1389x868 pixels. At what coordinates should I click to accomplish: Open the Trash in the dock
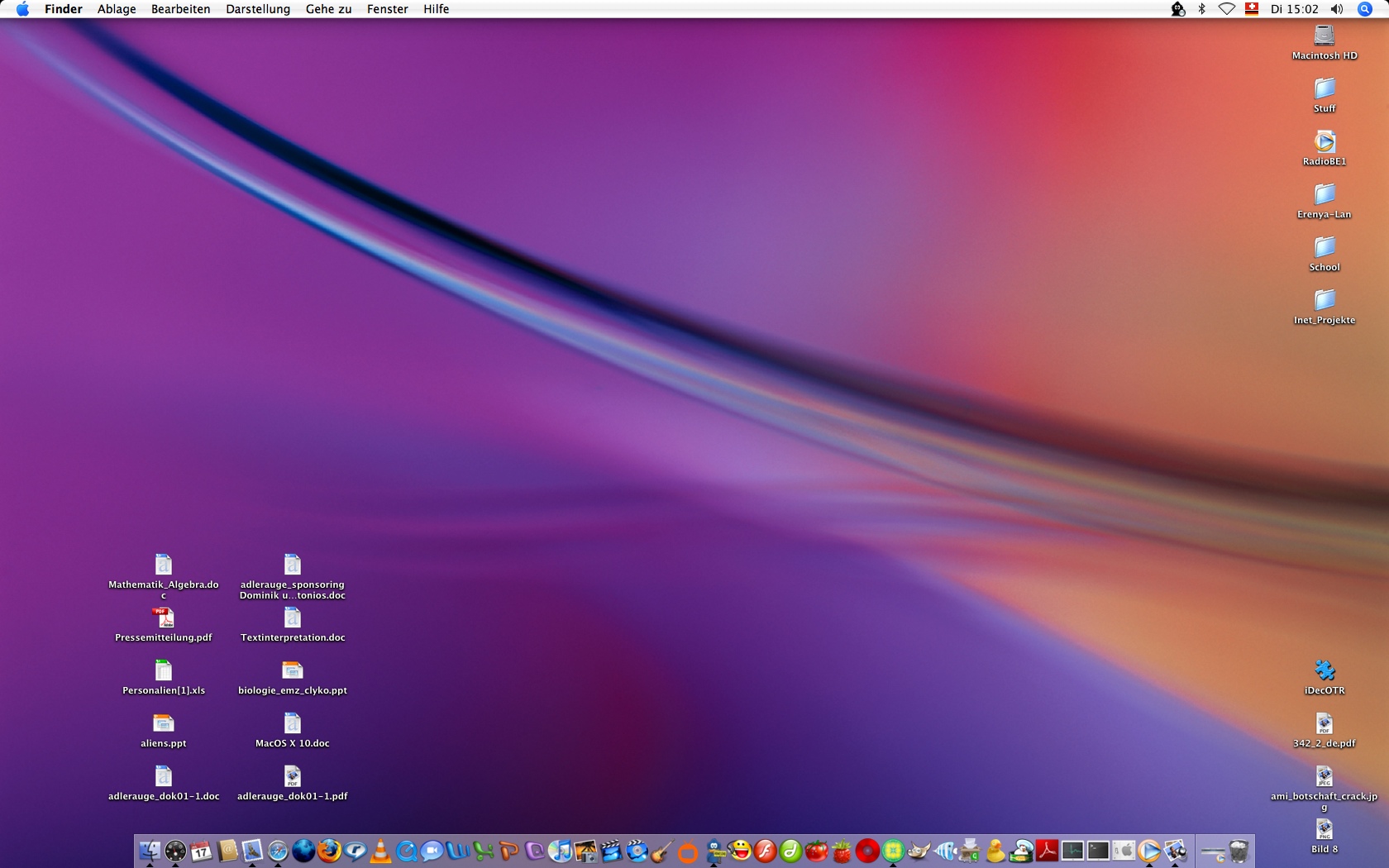pos(1239,851)
